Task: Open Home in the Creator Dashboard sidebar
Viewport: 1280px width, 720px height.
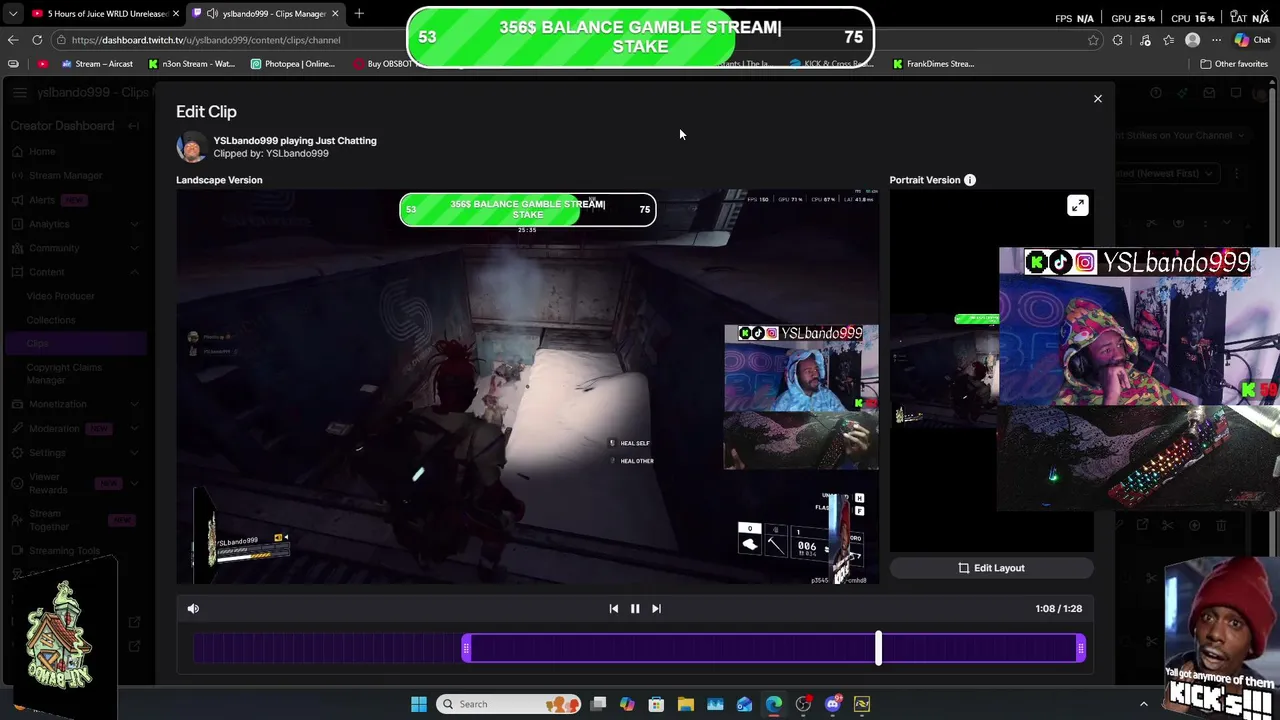Action: pos(42,151)
